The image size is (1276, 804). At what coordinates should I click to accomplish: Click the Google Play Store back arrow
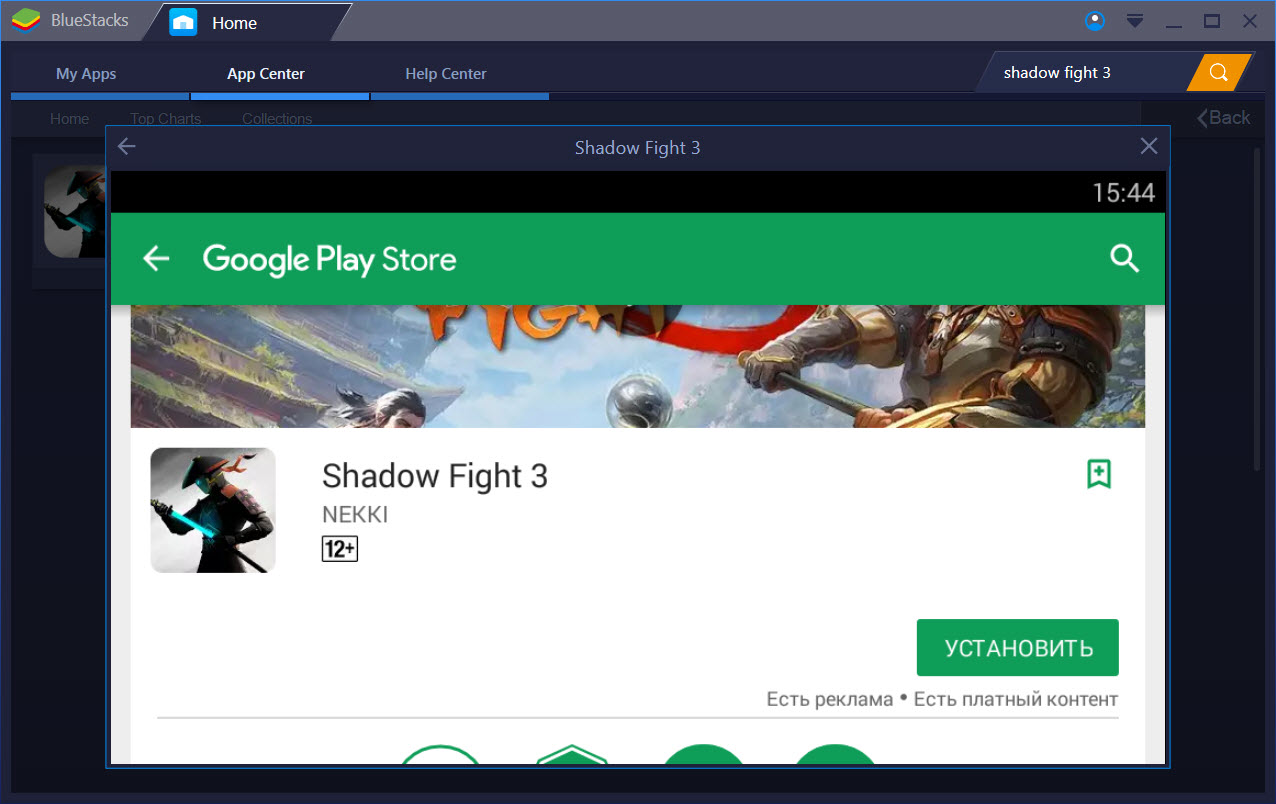[156, 259]
